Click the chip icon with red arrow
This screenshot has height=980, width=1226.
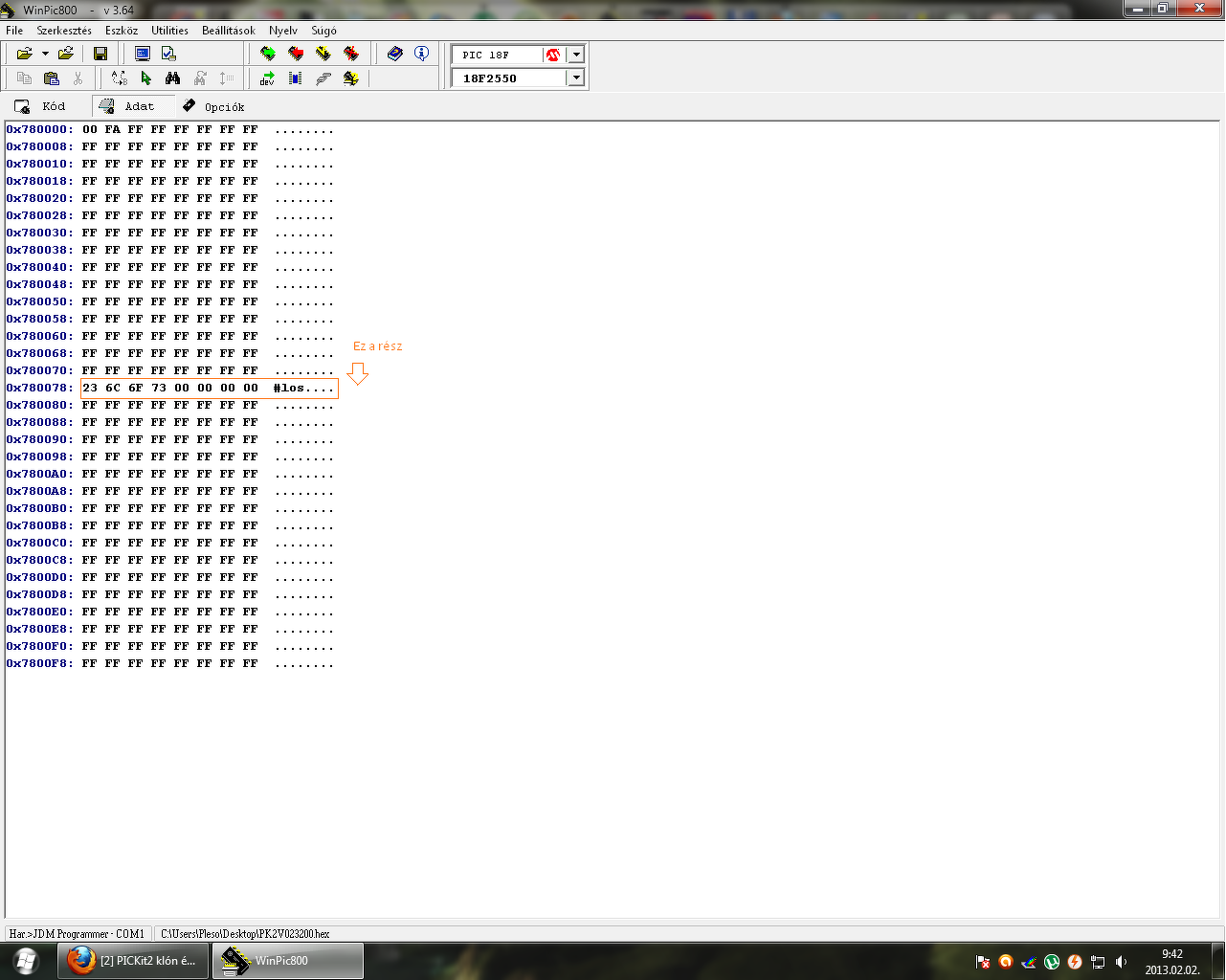(296, 54)
